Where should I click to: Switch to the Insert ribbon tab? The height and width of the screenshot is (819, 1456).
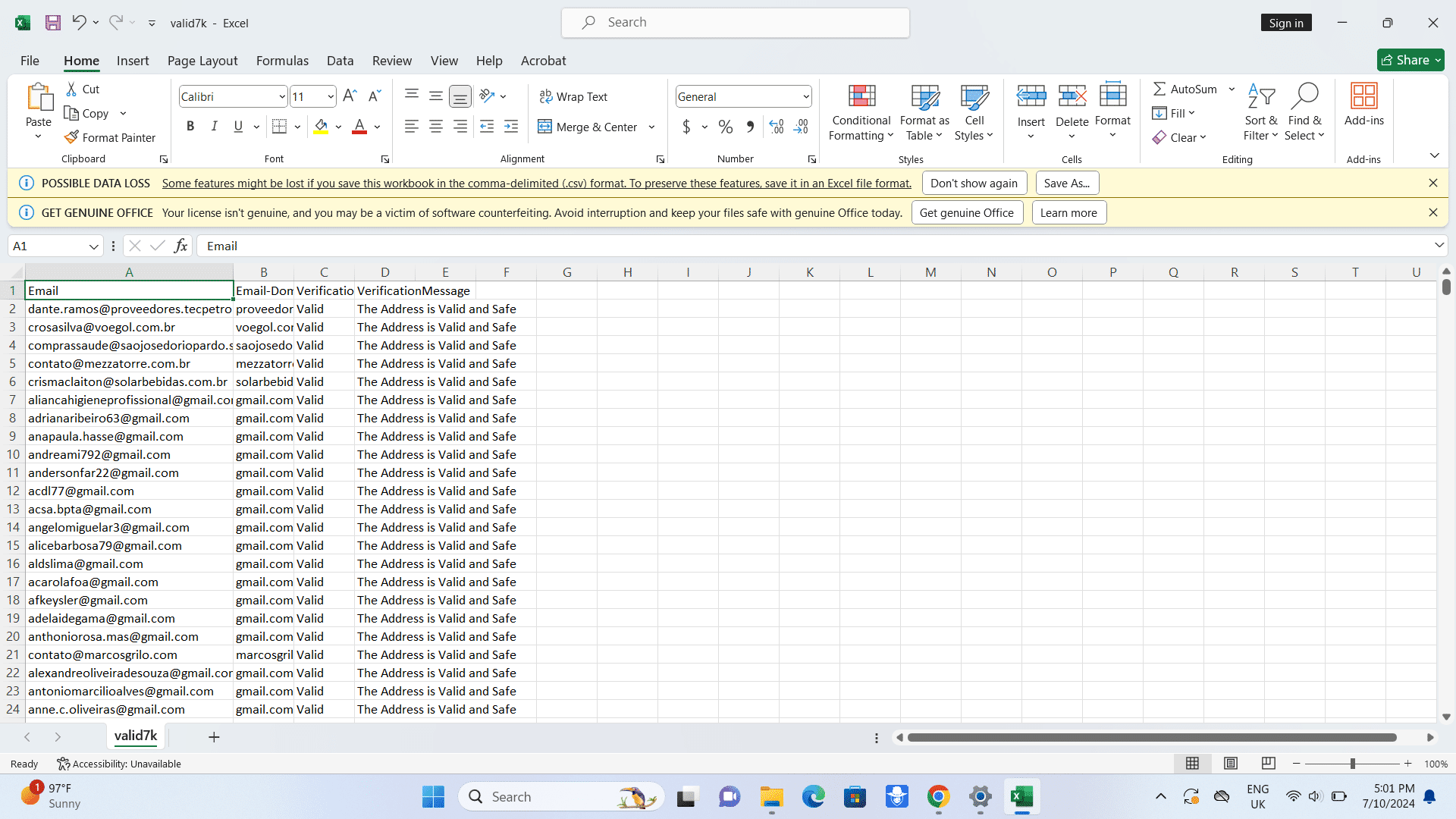click(133, 61)
